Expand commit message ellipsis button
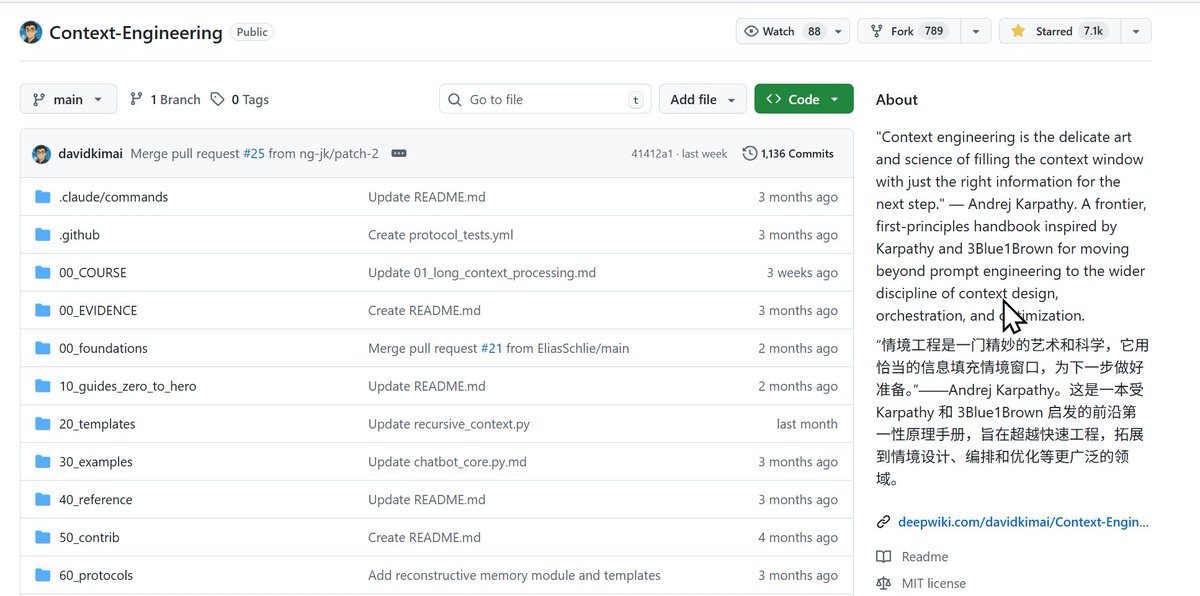1200x596 pixels. tap(399, 154)
